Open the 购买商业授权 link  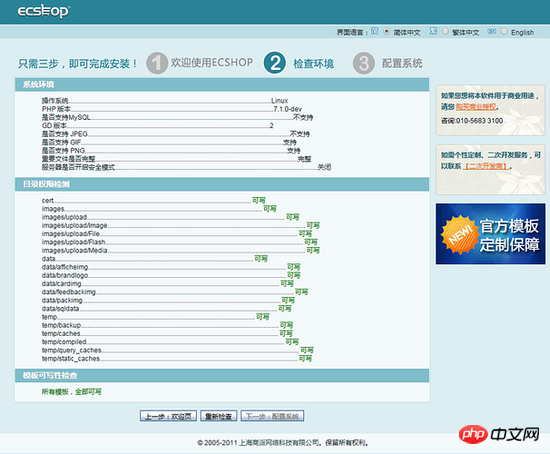click(x=476, y=107)
